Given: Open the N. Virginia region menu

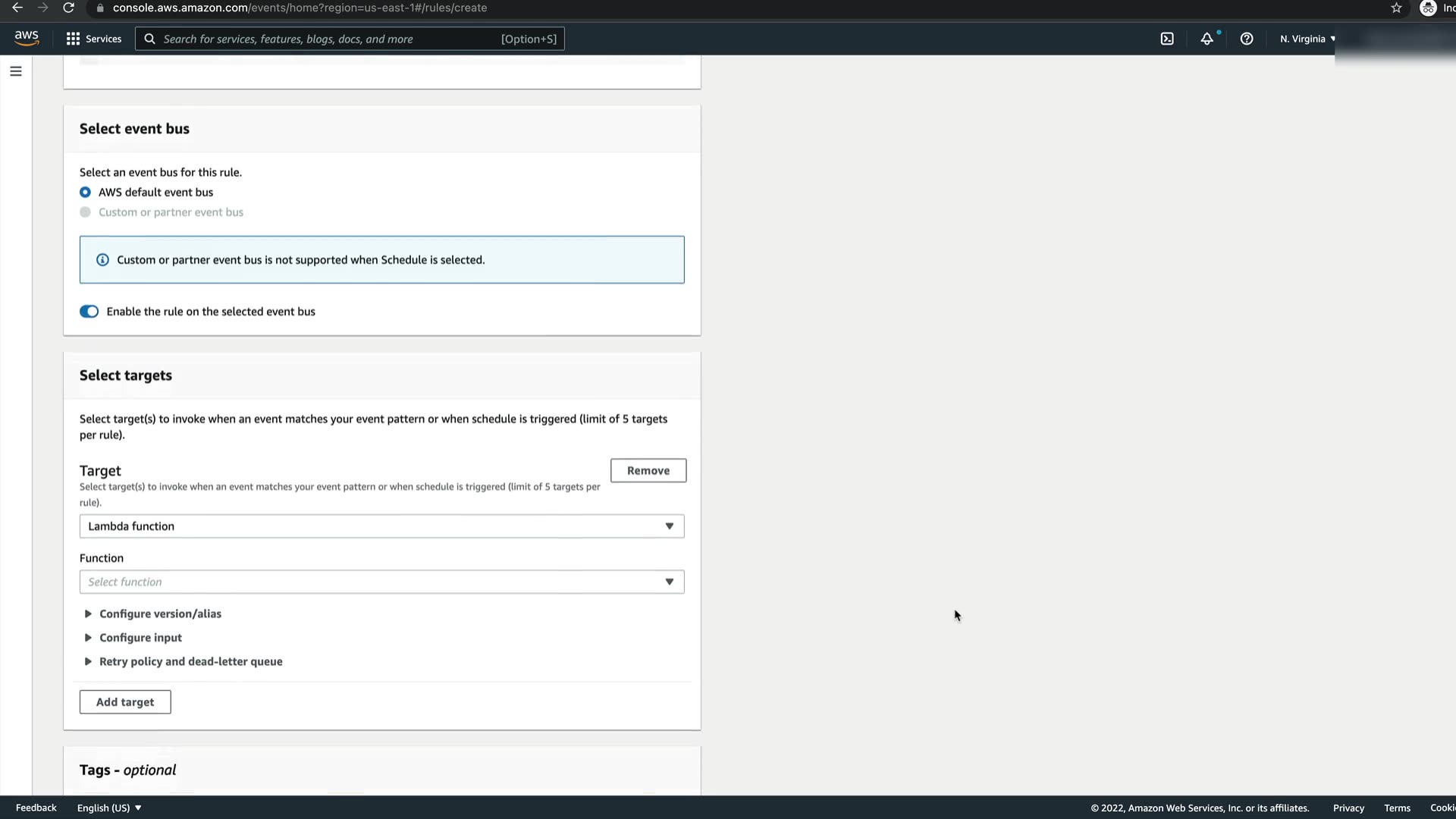Looking at the screenshot, I should (1307, 39).
